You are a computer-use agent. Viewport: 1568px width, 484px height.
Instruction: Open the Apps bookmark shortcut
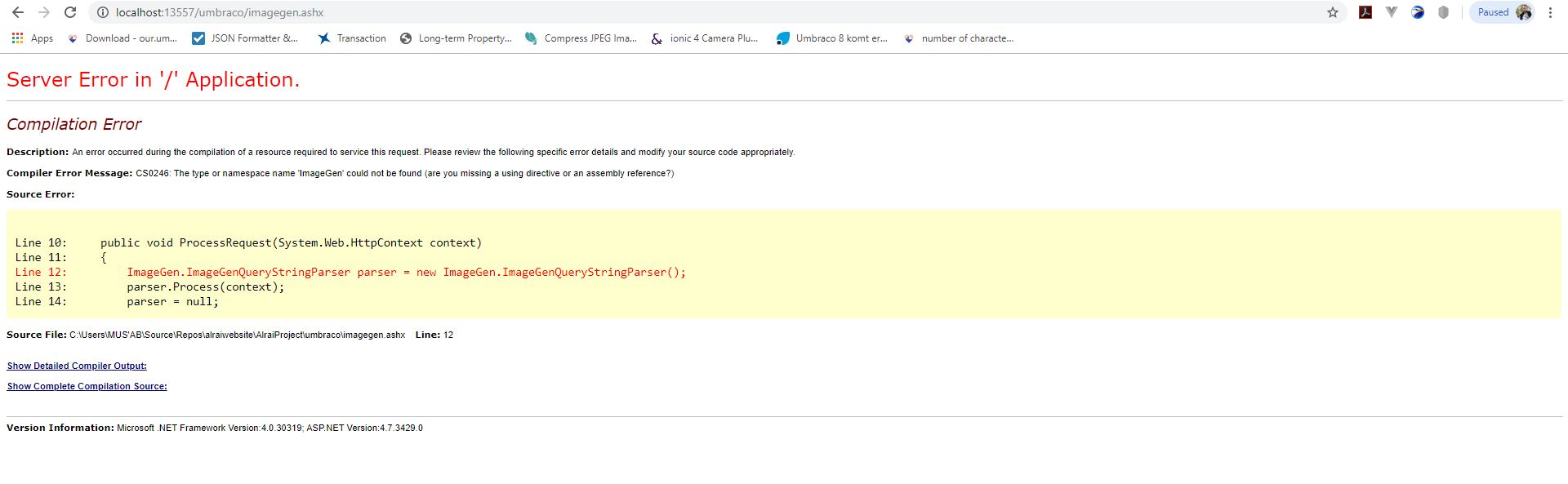tap(33, 38)
